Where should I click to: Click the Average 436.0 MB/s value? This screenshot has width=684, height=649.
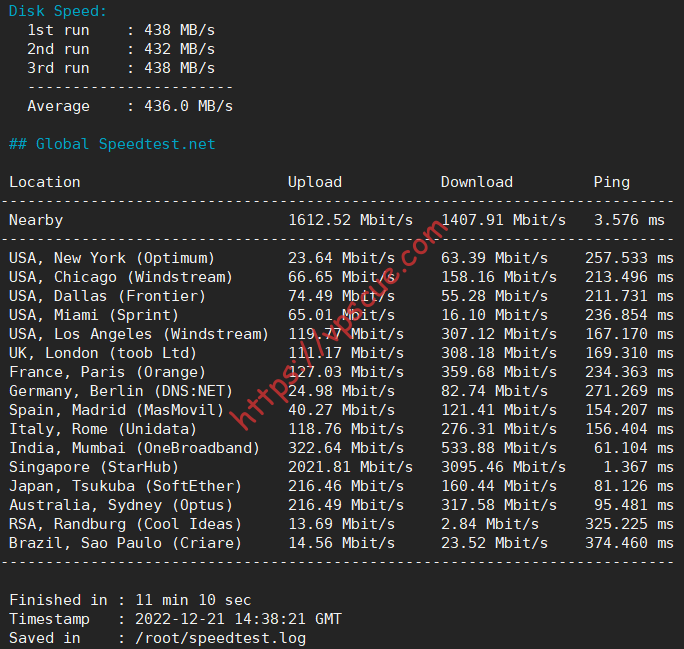(188, 106)
